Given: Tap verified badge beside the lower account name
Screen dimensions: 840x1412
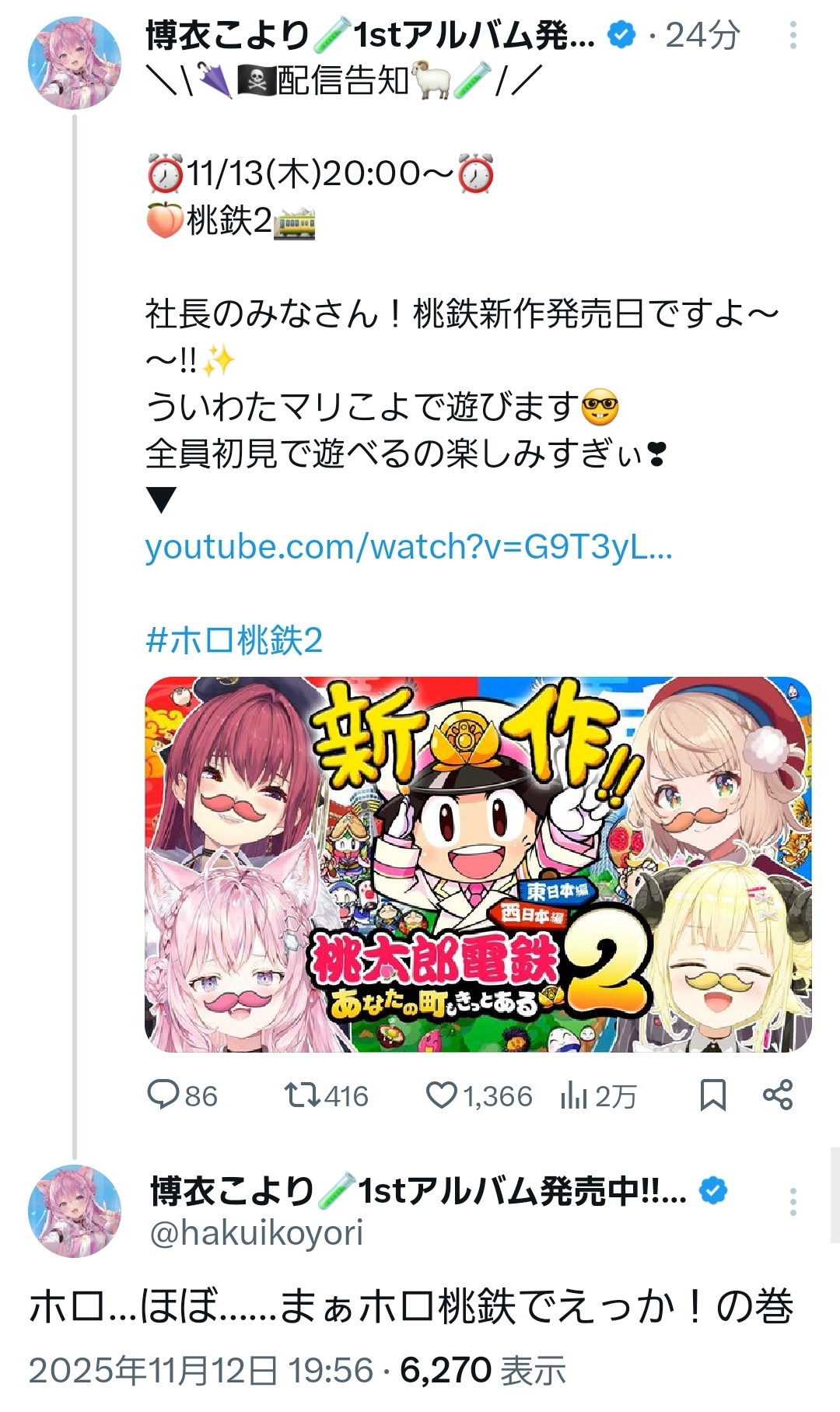Looking at the screenshot, I should click(x=714, y=1191).
